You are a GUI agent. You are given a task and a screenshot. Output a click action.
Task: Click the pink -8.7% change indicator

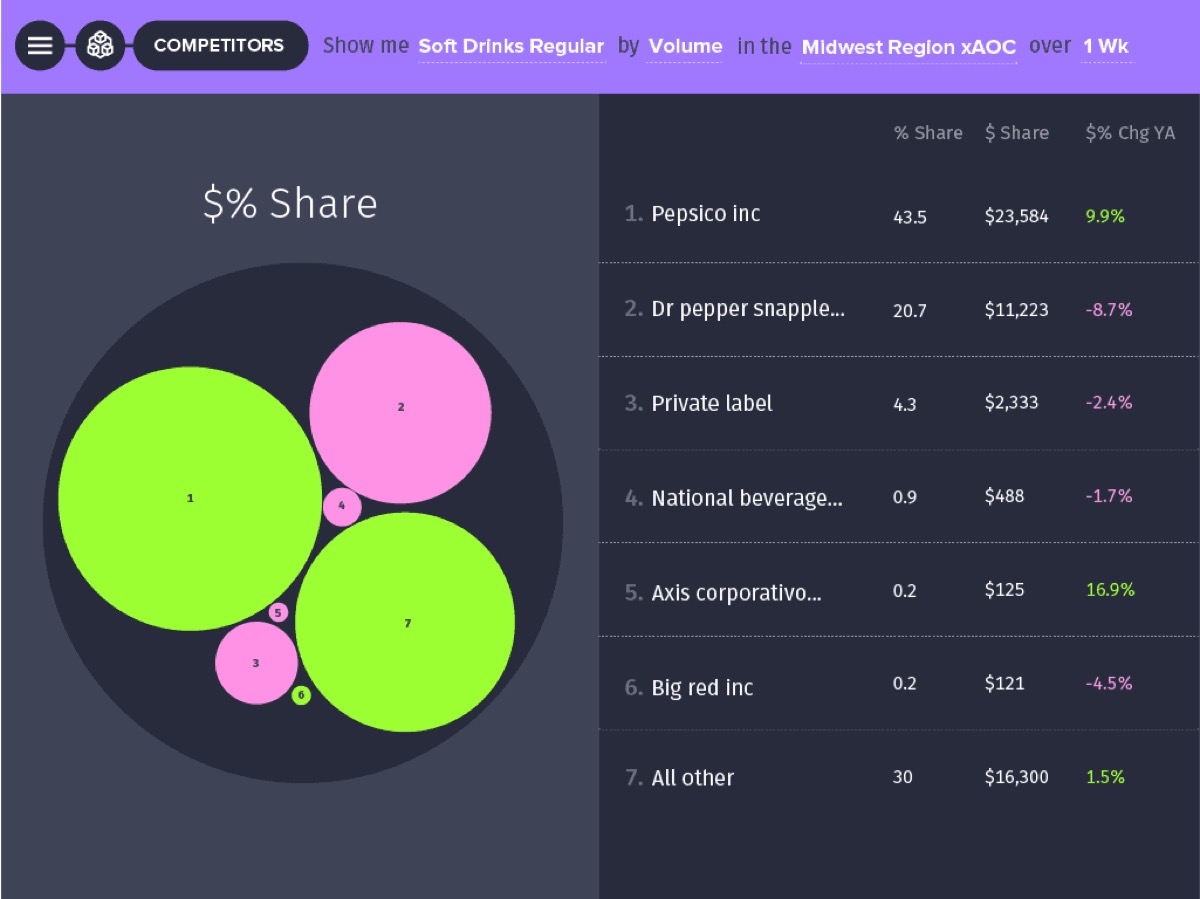1110,310
